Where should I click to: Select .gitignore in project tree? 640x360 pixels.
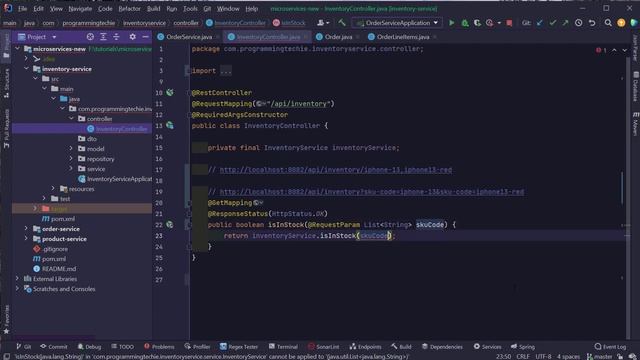51,249
